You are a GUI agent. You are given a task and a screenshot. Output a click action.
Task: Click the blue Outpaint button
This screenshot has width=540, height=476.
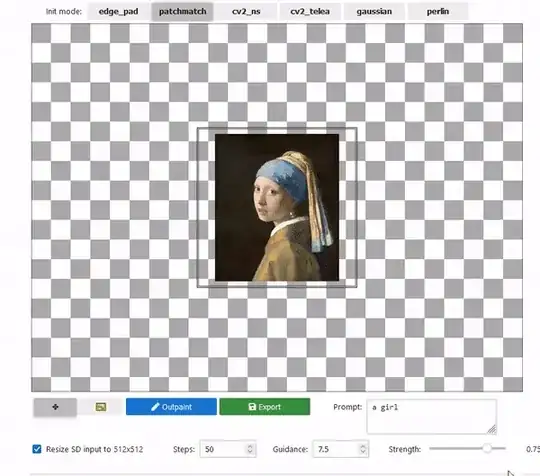[x=171, y=407]
